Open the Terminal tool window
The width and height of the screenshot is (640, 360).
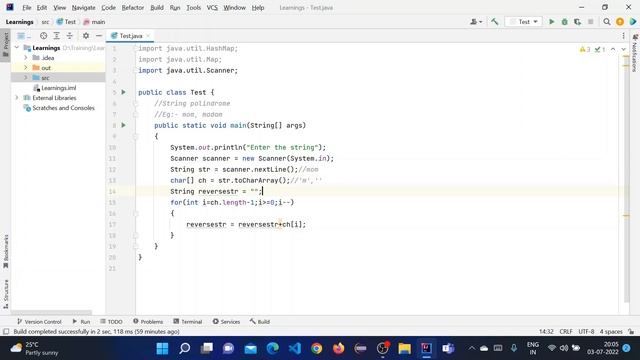tap(187, 322)
